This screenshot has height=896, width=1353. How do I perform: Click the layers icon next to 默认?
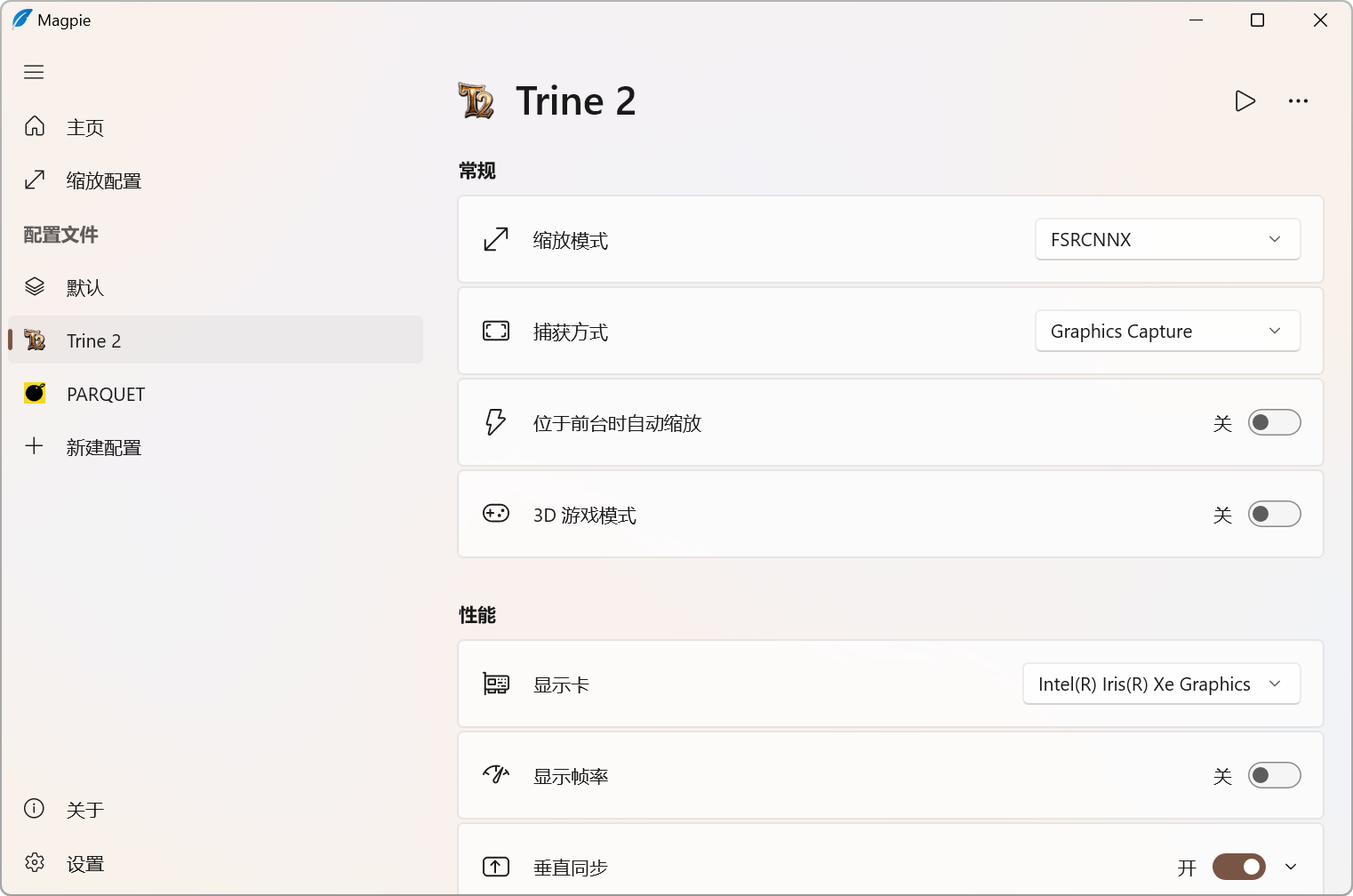tap(35, 286)
